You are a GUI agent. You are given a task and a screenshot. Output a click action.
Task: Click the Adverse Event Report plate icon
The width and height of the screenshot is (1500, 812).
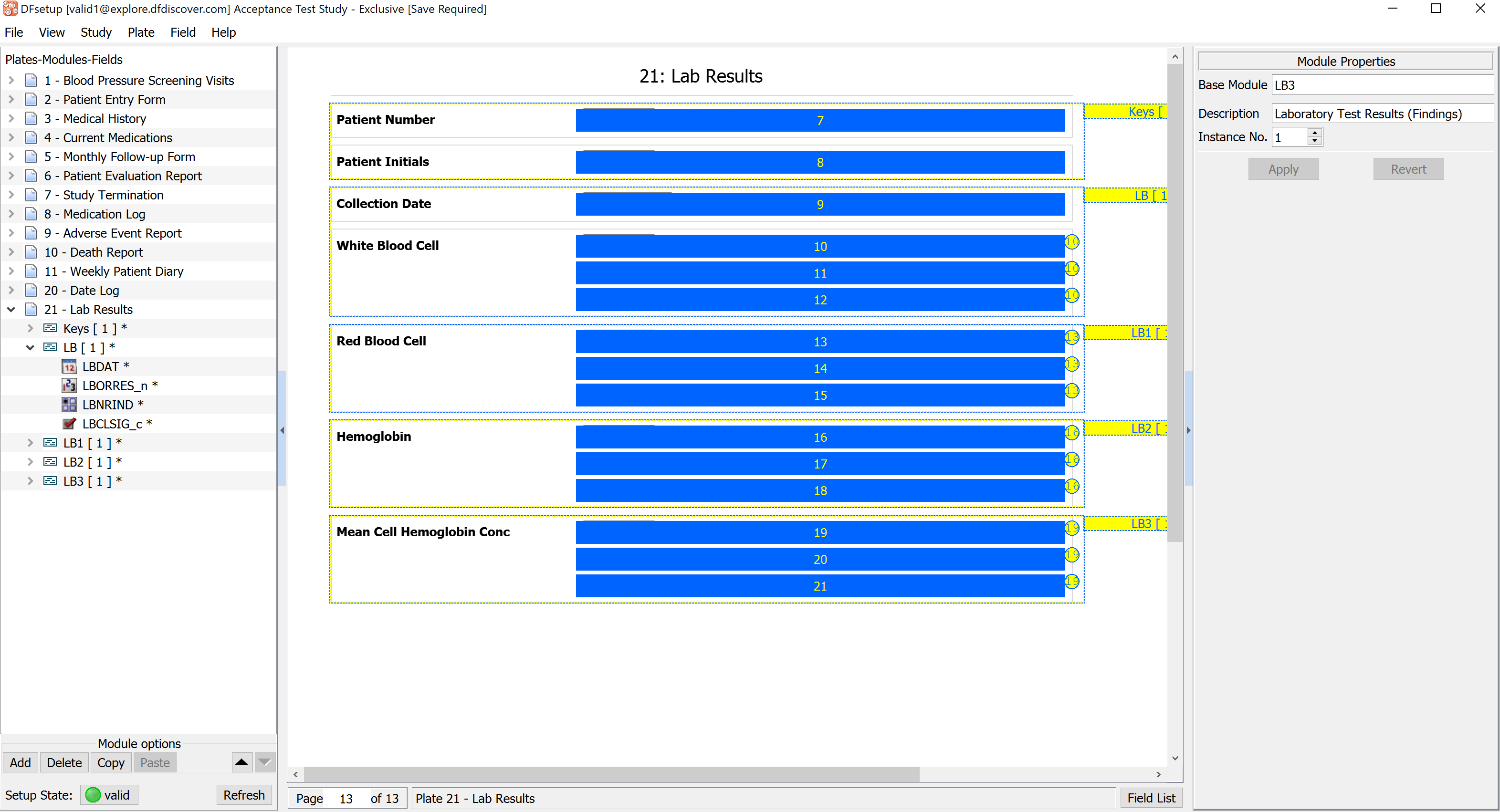tap(31, 233)
